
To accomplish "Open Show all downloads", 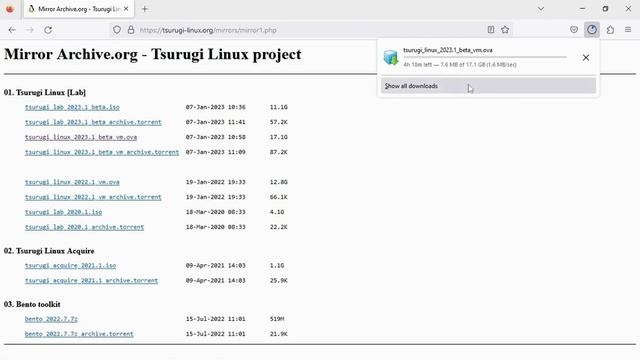I will [488, 86].
